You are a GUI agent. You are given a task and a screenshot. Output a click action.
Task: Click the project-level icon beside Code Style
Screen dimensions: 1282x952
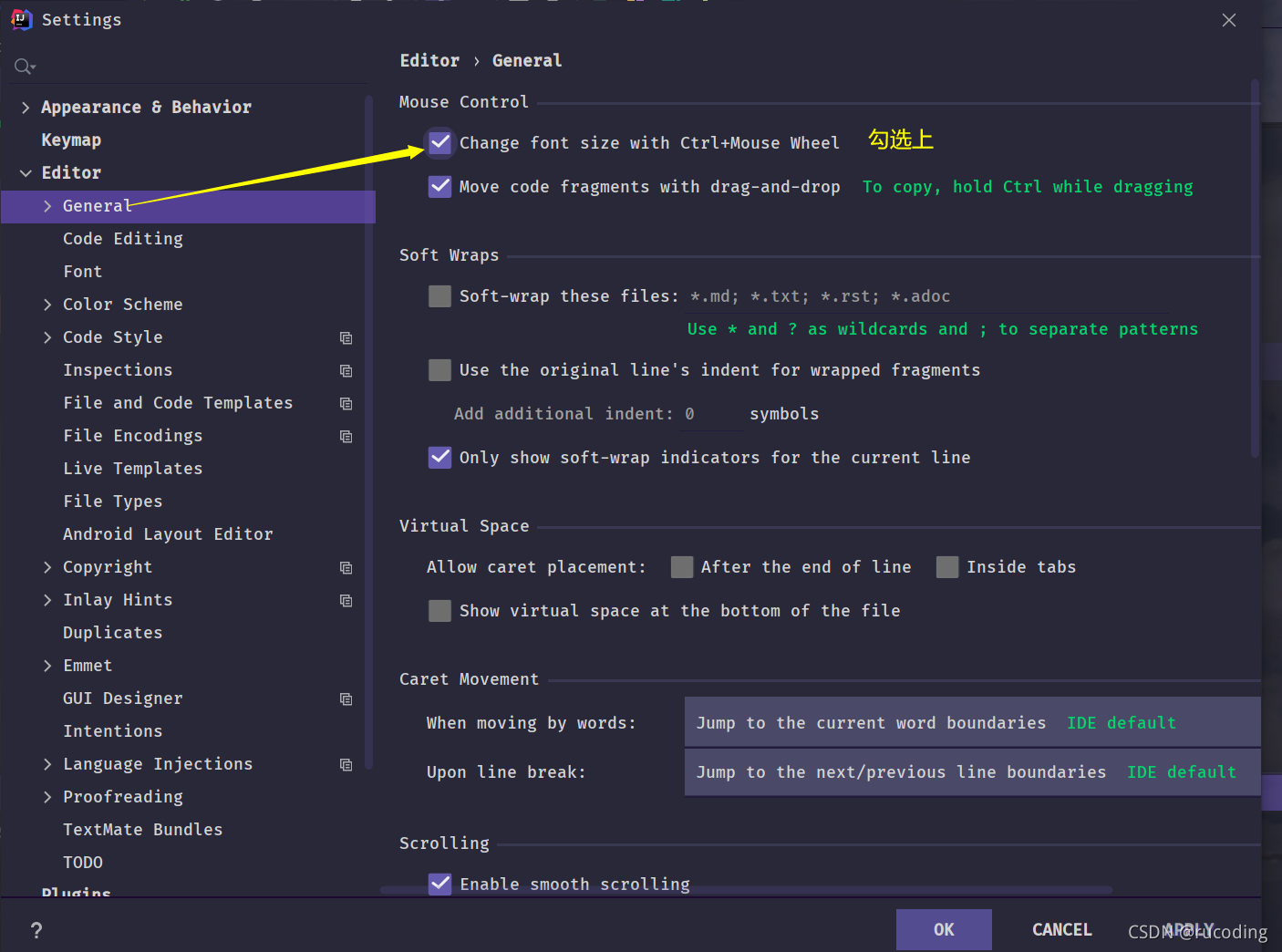(346, 337)
